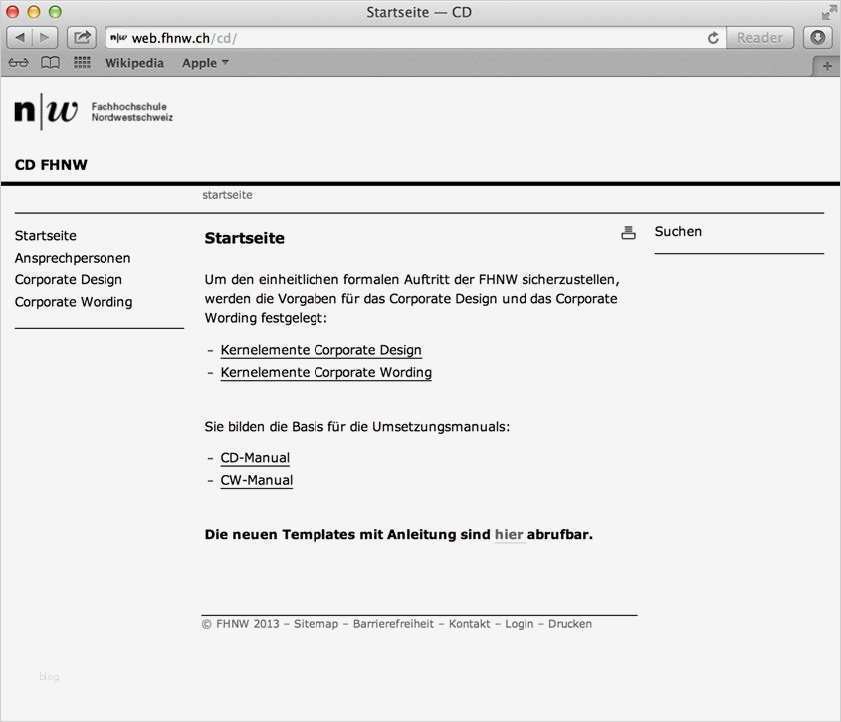Open the Reading List via the glasses icon
Image resolution: width=841 pixels, height=722 pixels.
tap(18, 62)
